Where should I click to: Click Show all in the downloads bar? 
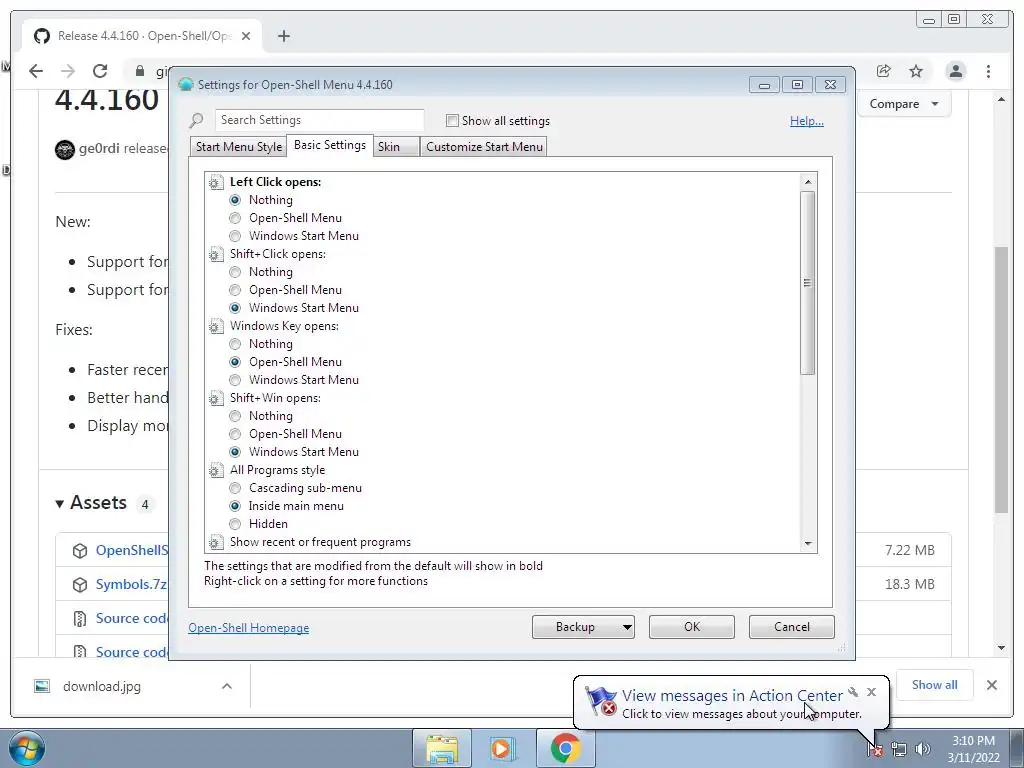935,684
